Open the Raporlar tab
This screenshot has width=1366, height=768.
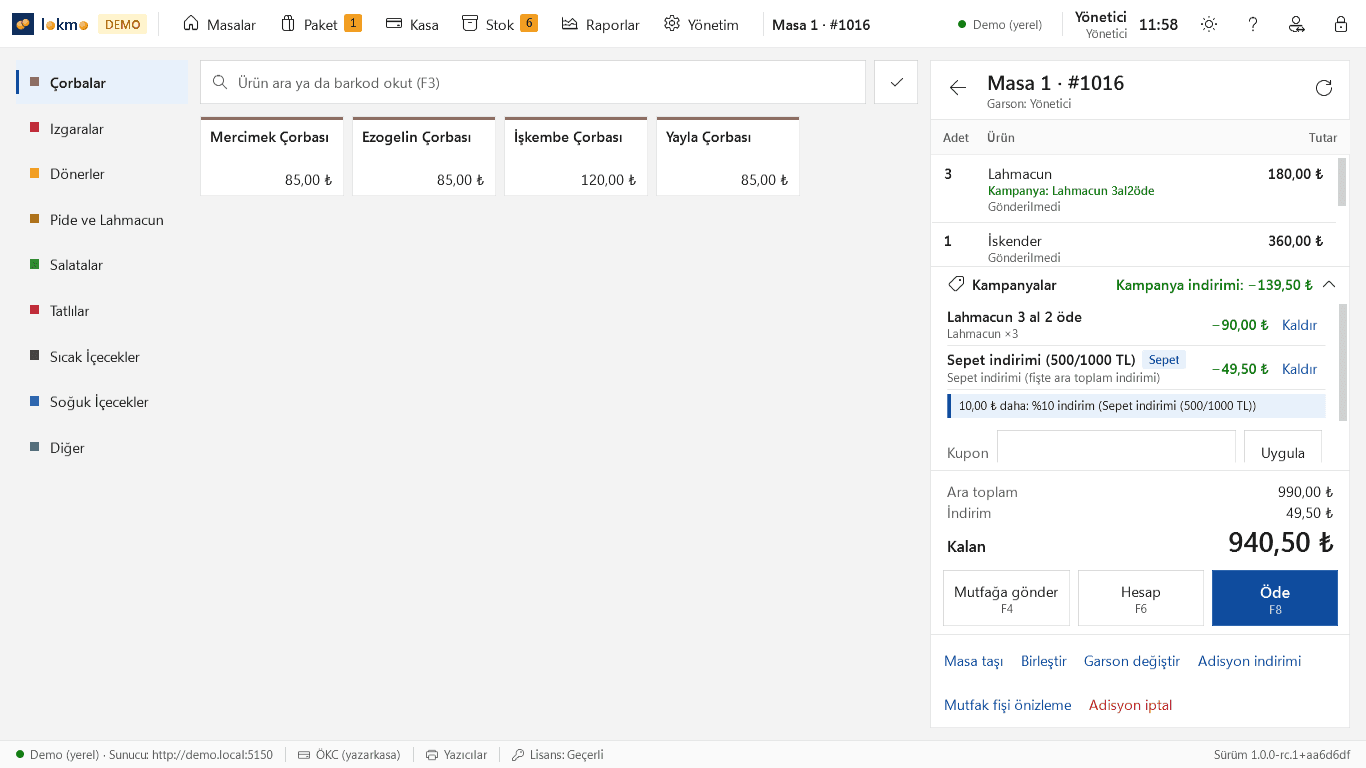point(601,24)
